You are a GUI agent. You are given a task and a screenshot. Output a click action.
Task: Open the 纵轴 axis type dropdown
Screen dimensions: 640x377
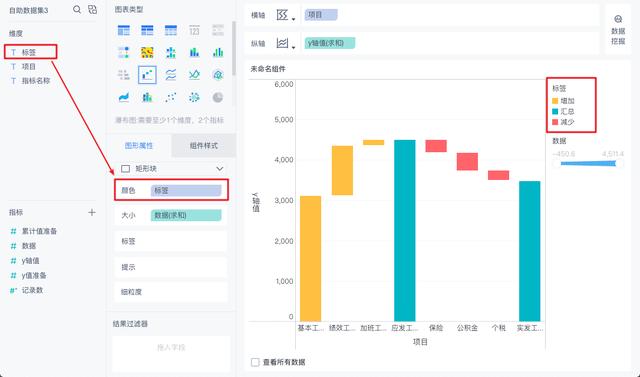tap(285, 43)
